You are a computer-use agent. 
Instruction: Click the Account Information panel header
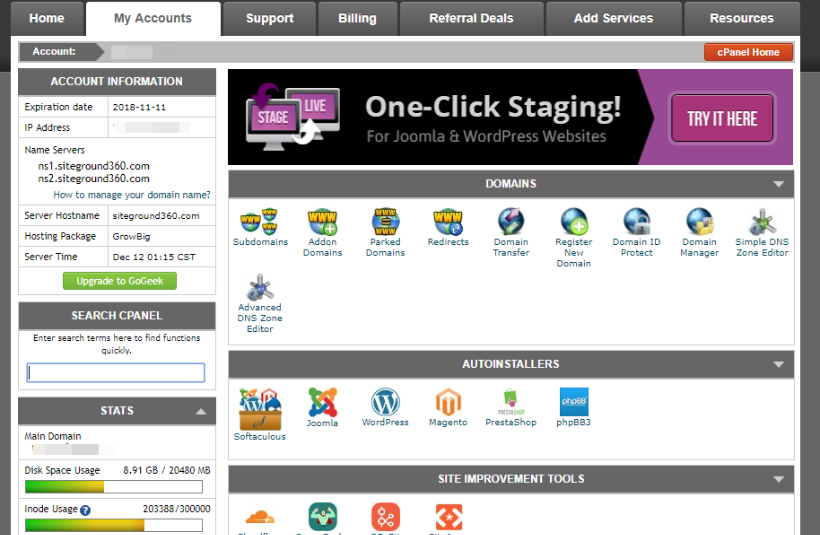point(117,82)
